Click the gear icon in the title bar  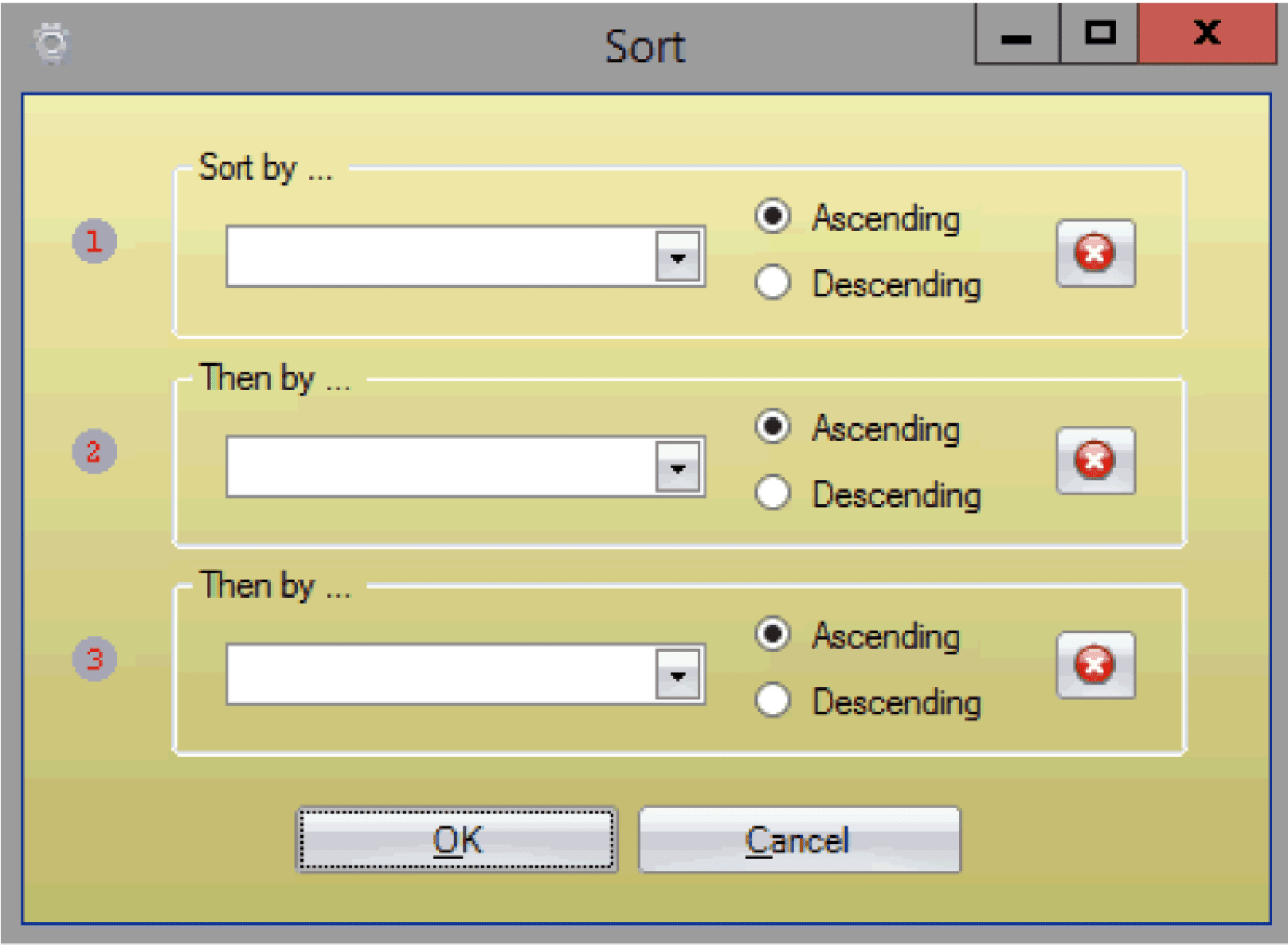click(53, 43)
